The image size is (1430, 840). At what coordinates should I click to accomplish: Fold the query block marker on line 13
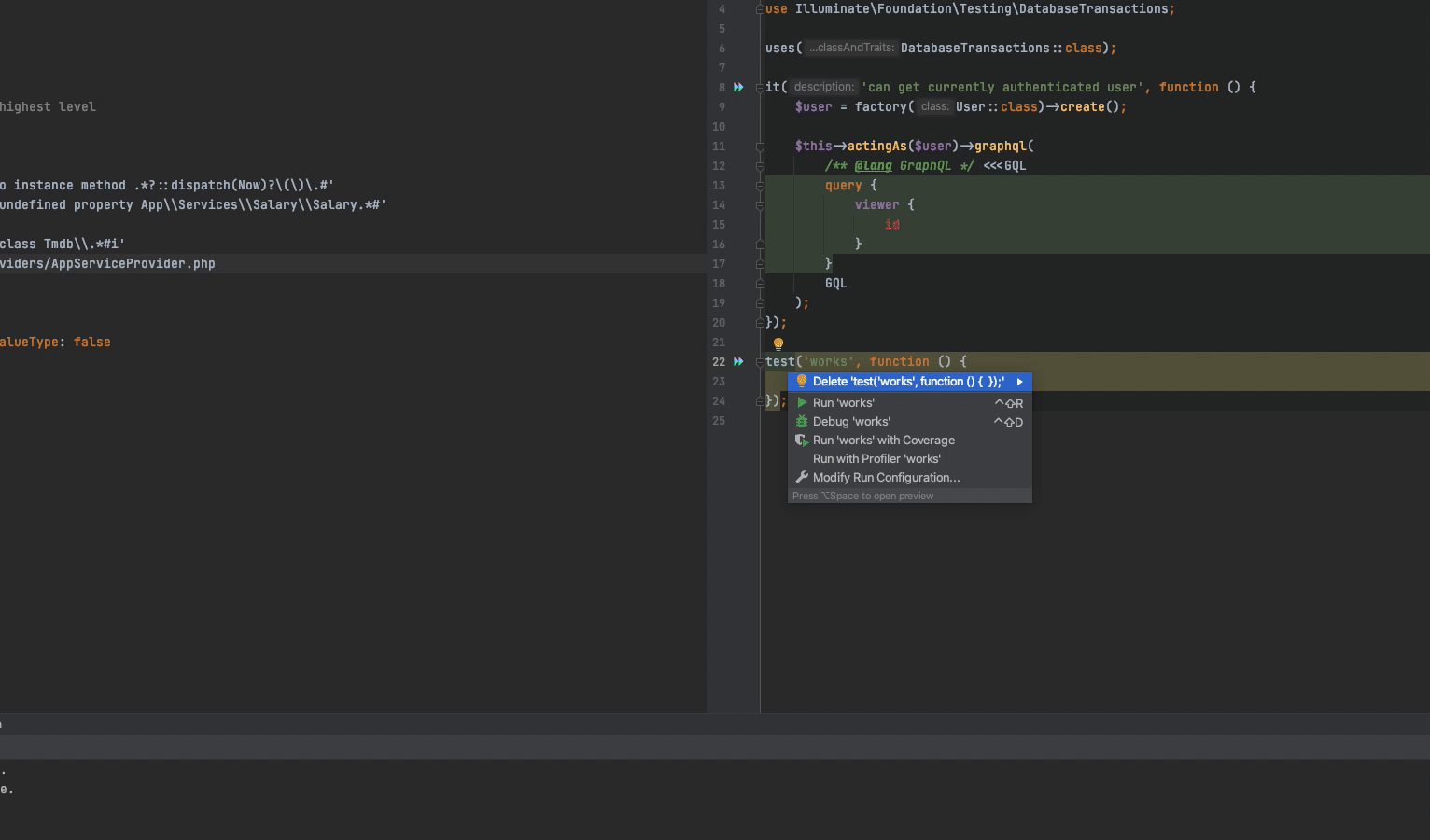click(x=760, y=186)
